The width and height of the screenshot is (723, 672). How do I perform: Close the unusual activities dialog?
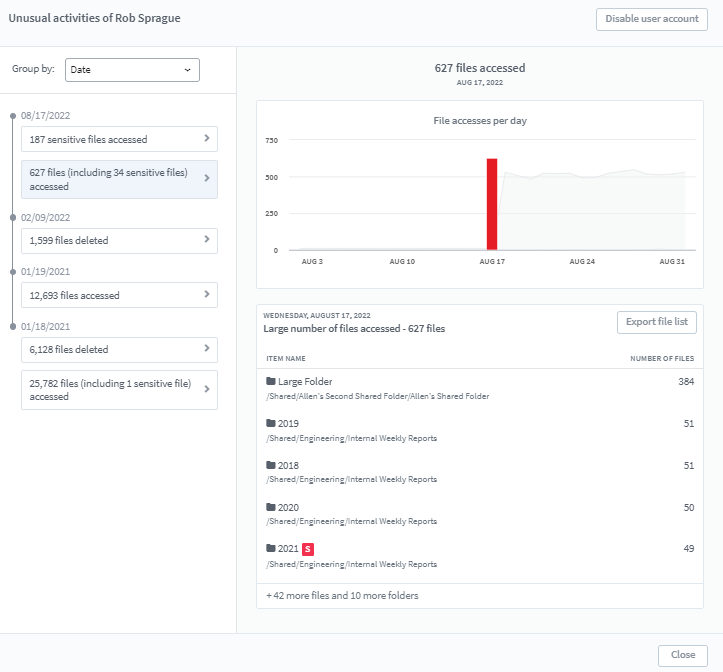[683, 655]
